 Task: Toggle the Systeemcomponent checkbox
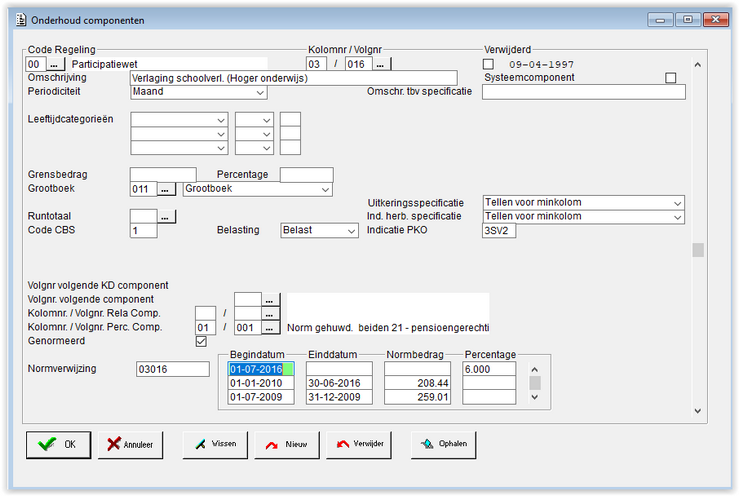coord(671,77)
